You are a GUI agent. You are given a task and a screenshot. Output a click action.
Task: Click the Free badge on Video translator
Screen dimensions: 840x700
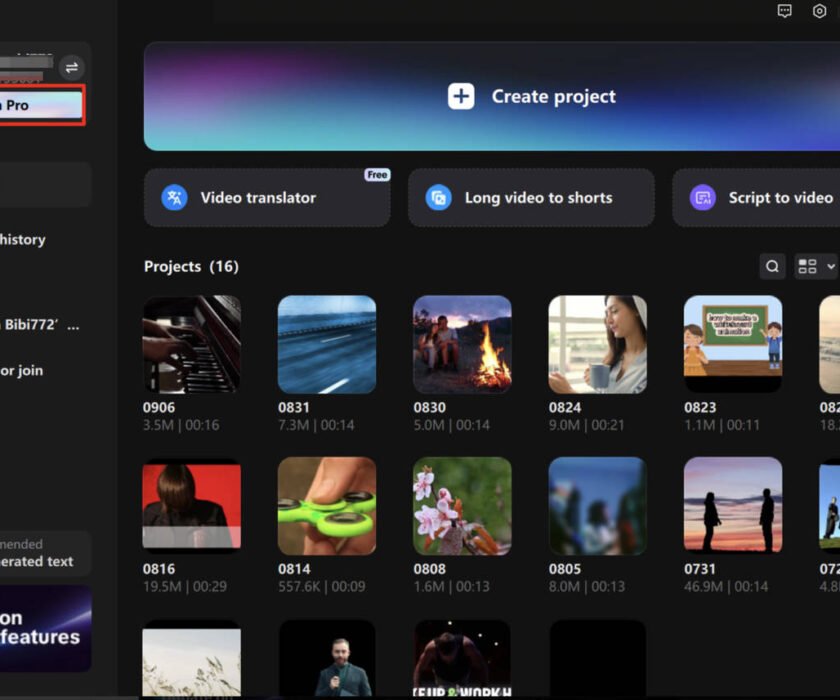tap(377, 175)
